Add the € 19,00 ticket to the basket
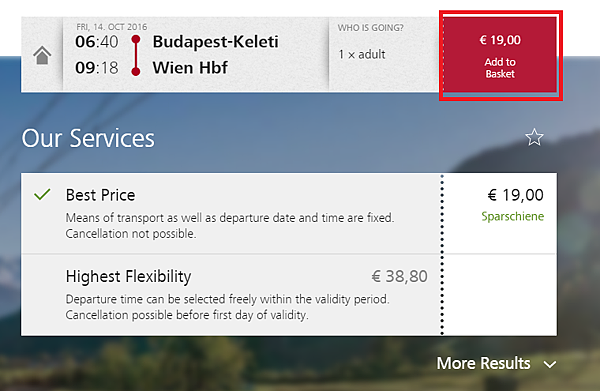Viewport: 600px width, 391px height. [500, 55]
